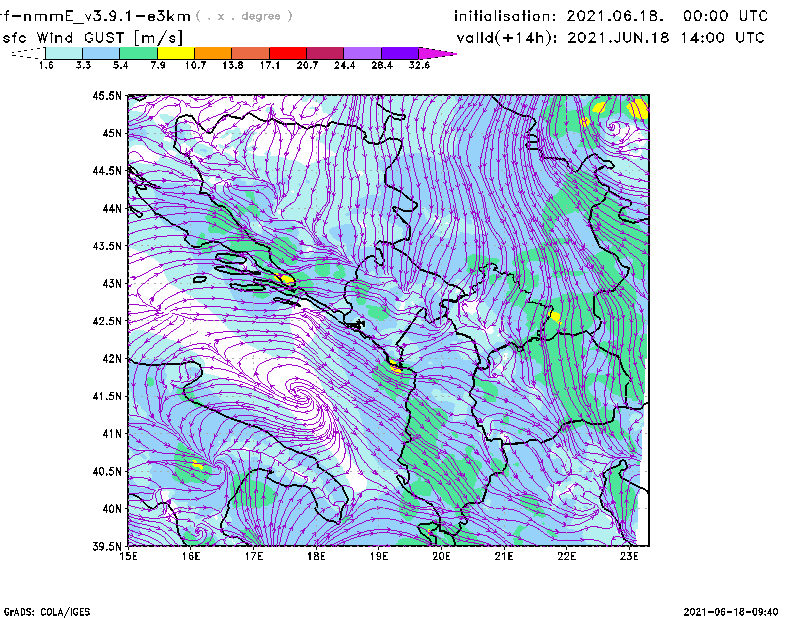
Task: Click the red 17.1–20.7 legend swatch
Action: pyautogui.click(x=288, y=53)
